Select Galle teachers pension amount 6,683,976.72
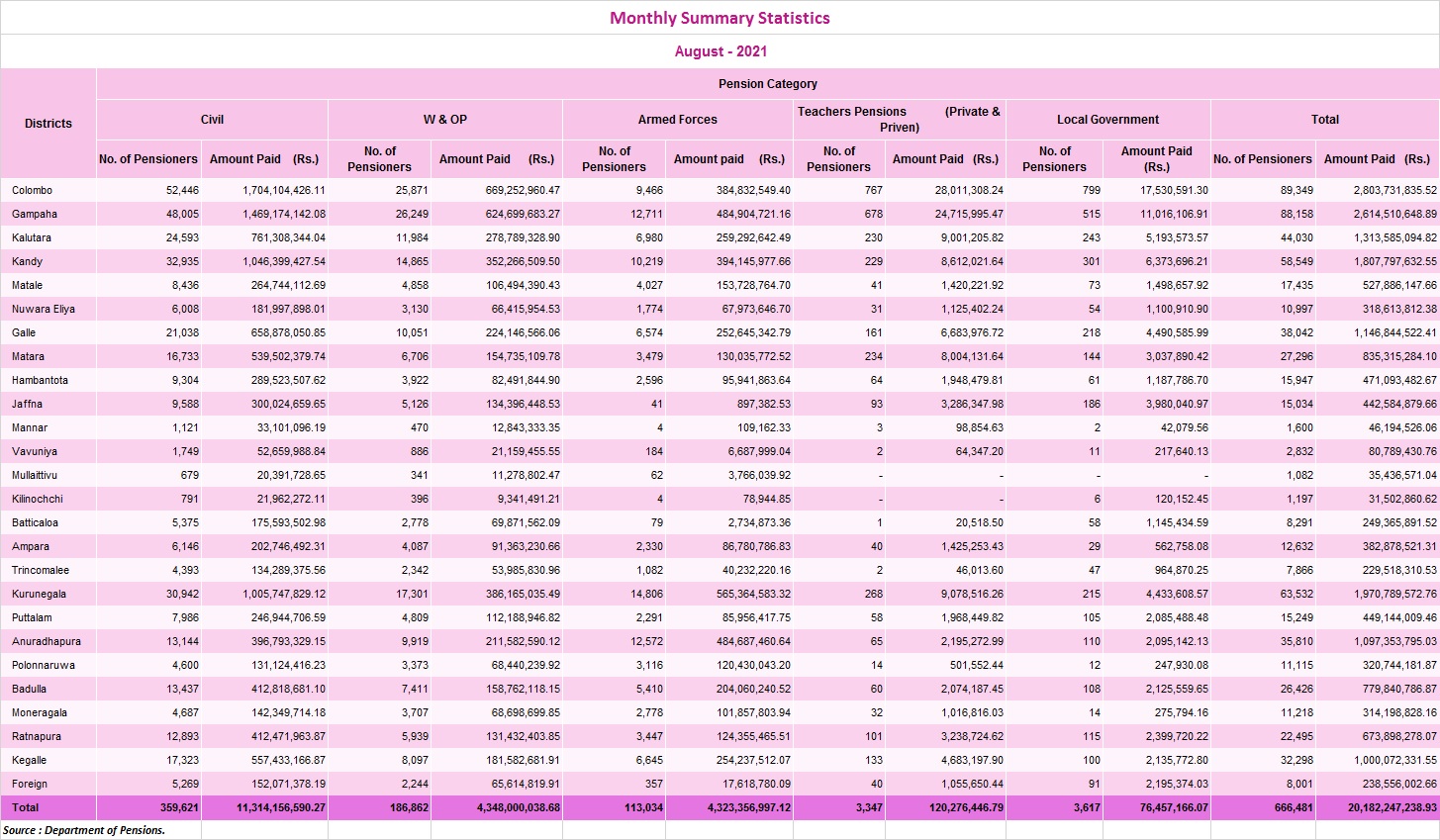Image resolution: width=1440 pixels, height=840 pixels. [966, 332]
